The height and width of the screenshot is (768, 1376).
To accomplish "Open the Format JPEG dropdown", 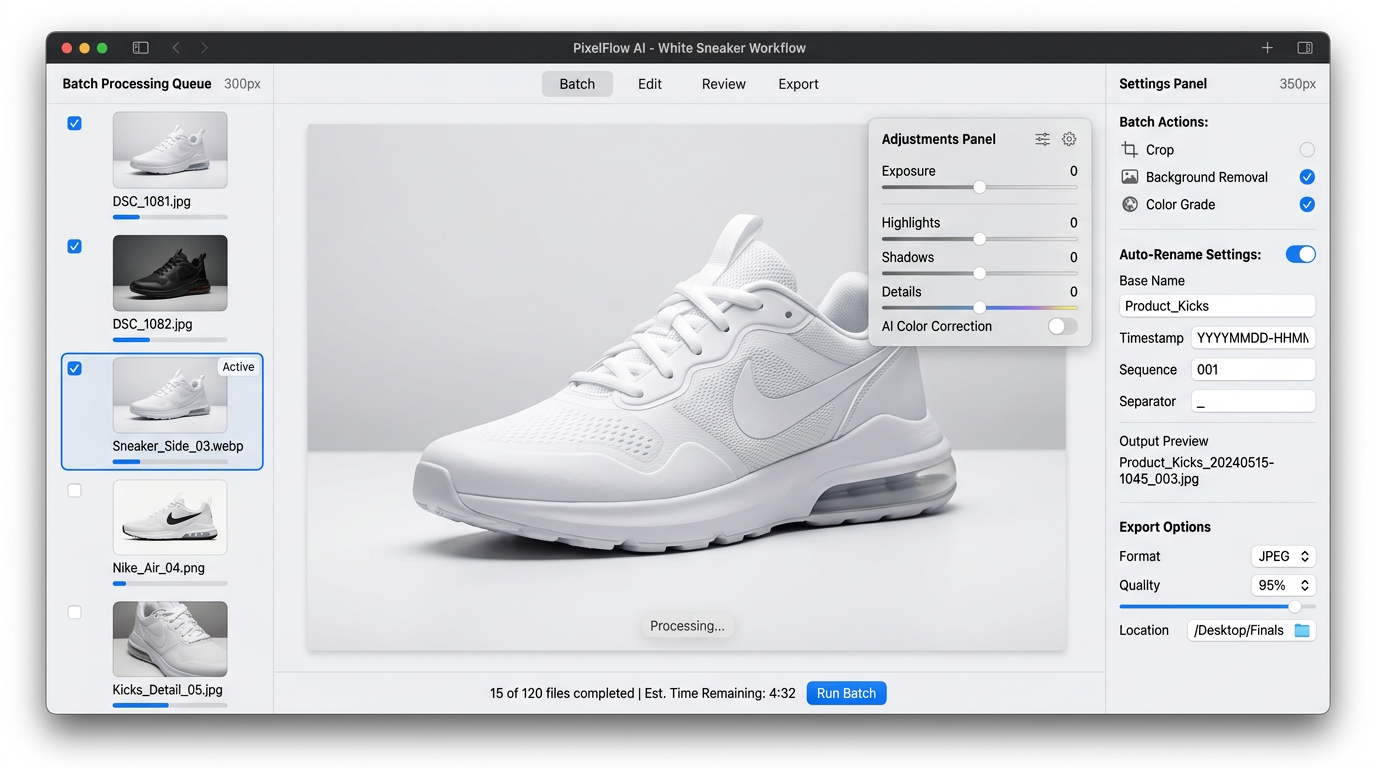I will (x=1283, y=556).
